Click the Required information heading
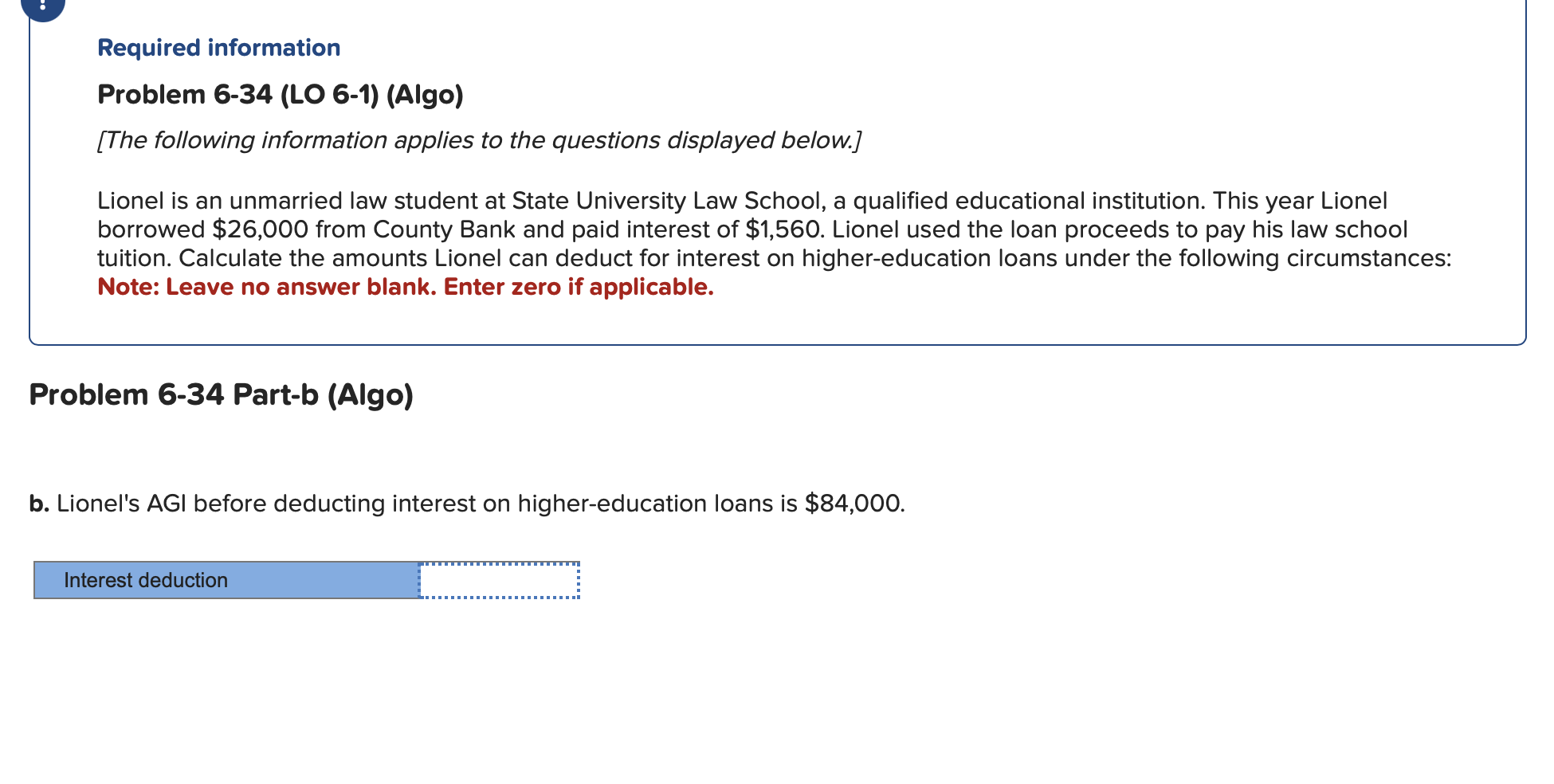This screenshot has width=1554, height=784. [217, 47]
